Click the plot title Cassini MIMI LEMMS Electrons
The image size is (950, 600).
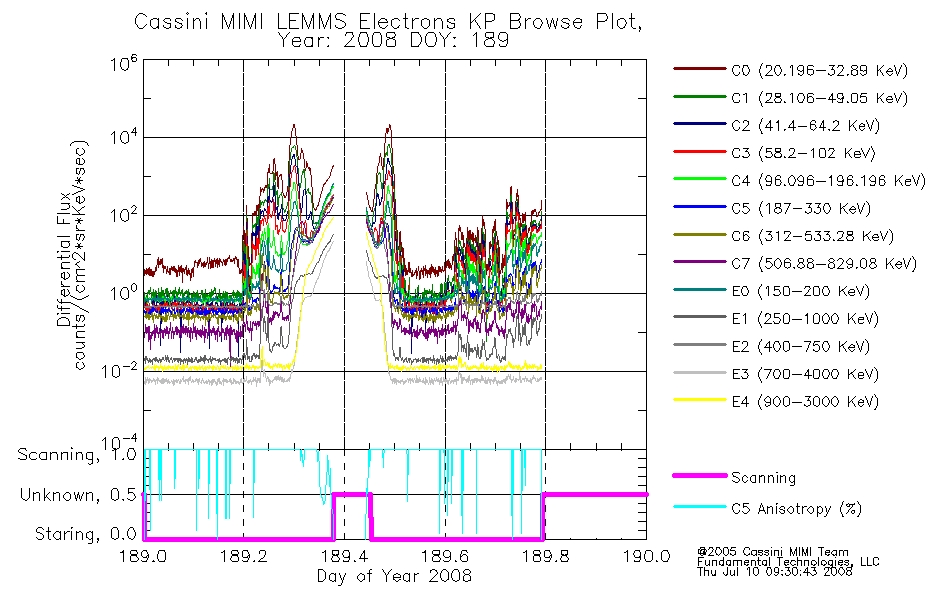388,22
